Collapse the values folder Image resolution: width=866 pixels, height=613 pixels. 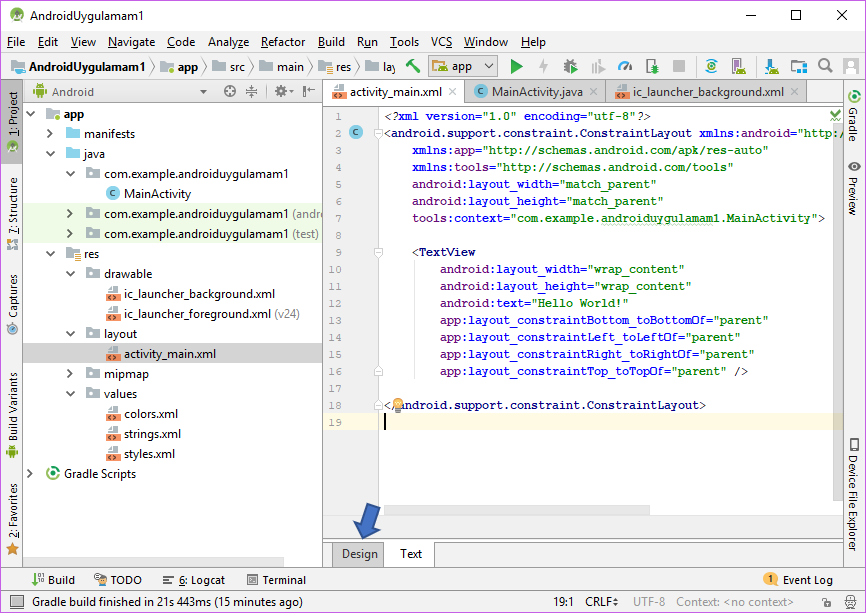point(71,394)
